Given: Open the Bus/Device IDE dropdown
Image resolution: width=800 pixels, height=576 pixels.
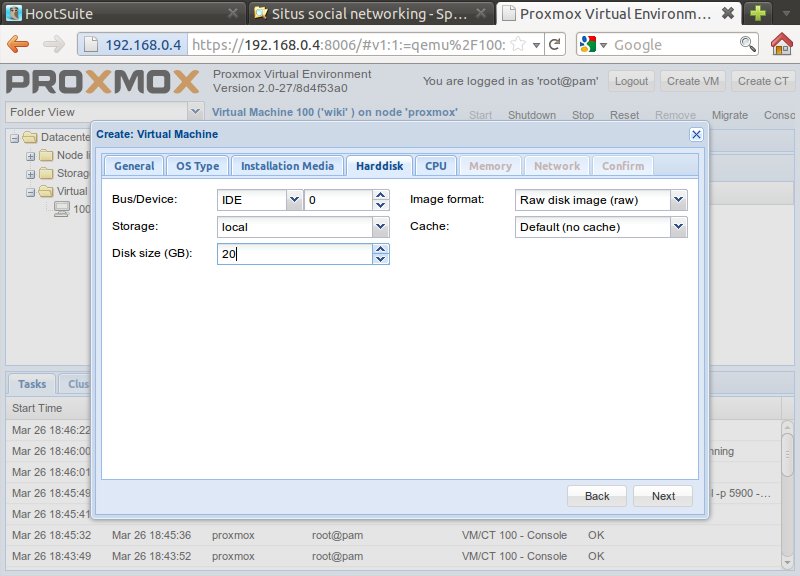Looking at the screenshot, I should pos(294,200).
